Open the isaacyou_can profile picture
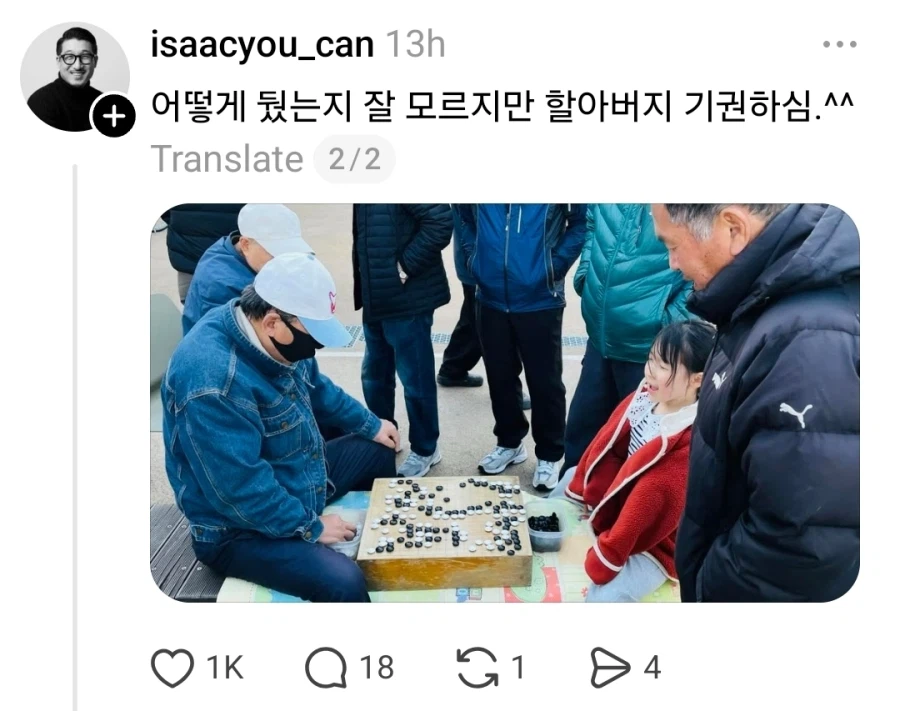The width and height of the screenshot is (900, 711). pos(75,77)
